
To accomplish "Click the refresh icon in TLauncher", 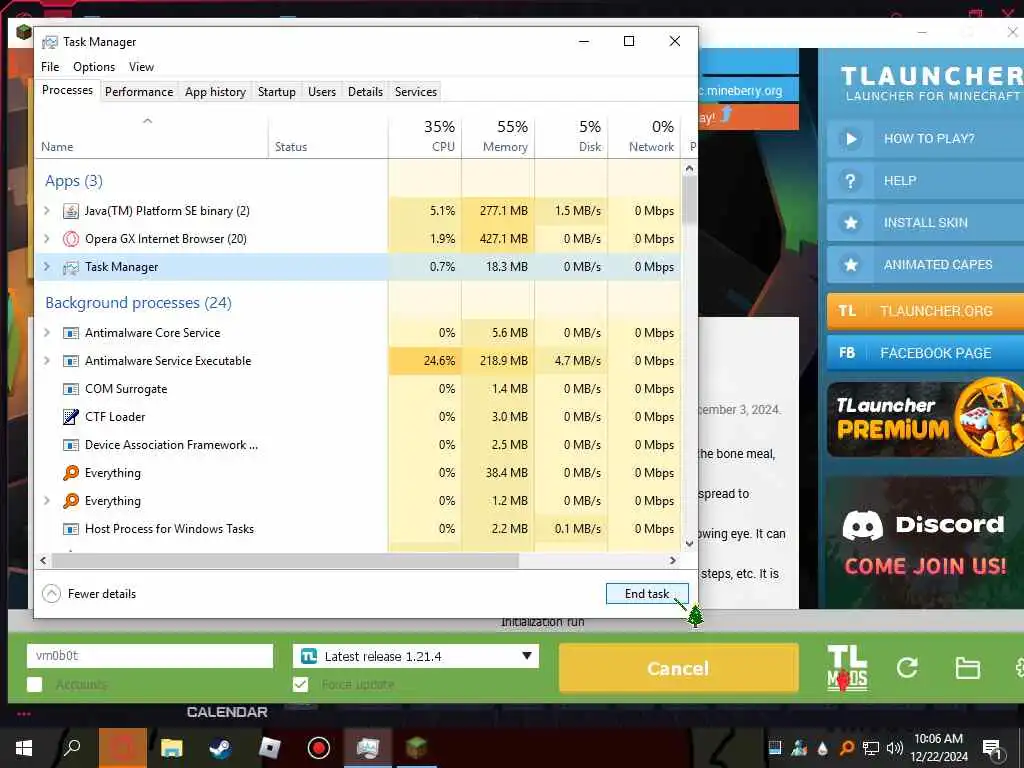I will pyautogui.click(x=907, y=667).
